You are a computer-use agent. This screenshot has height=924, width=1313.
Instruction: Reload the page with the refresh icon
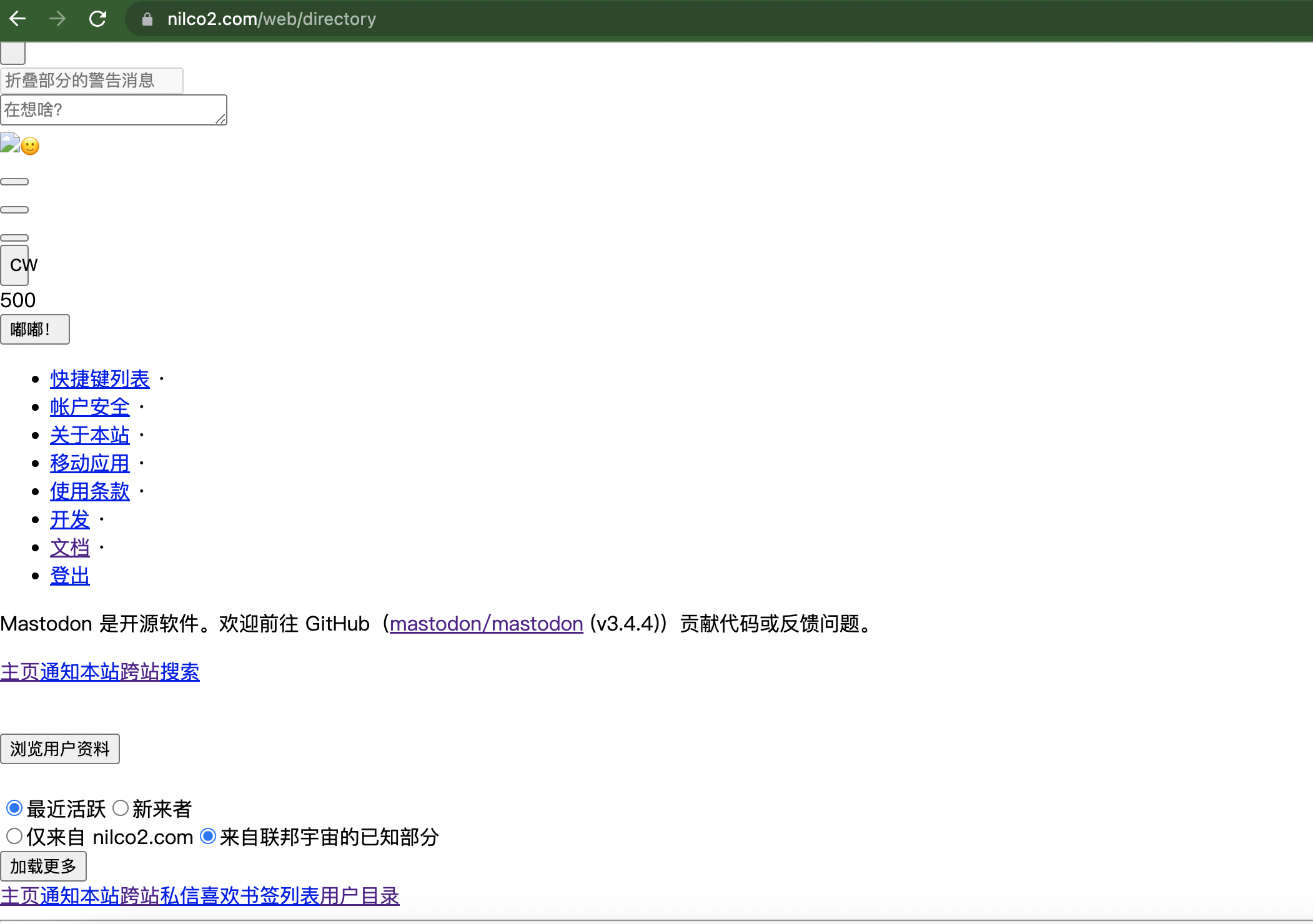tap(98, 19)
